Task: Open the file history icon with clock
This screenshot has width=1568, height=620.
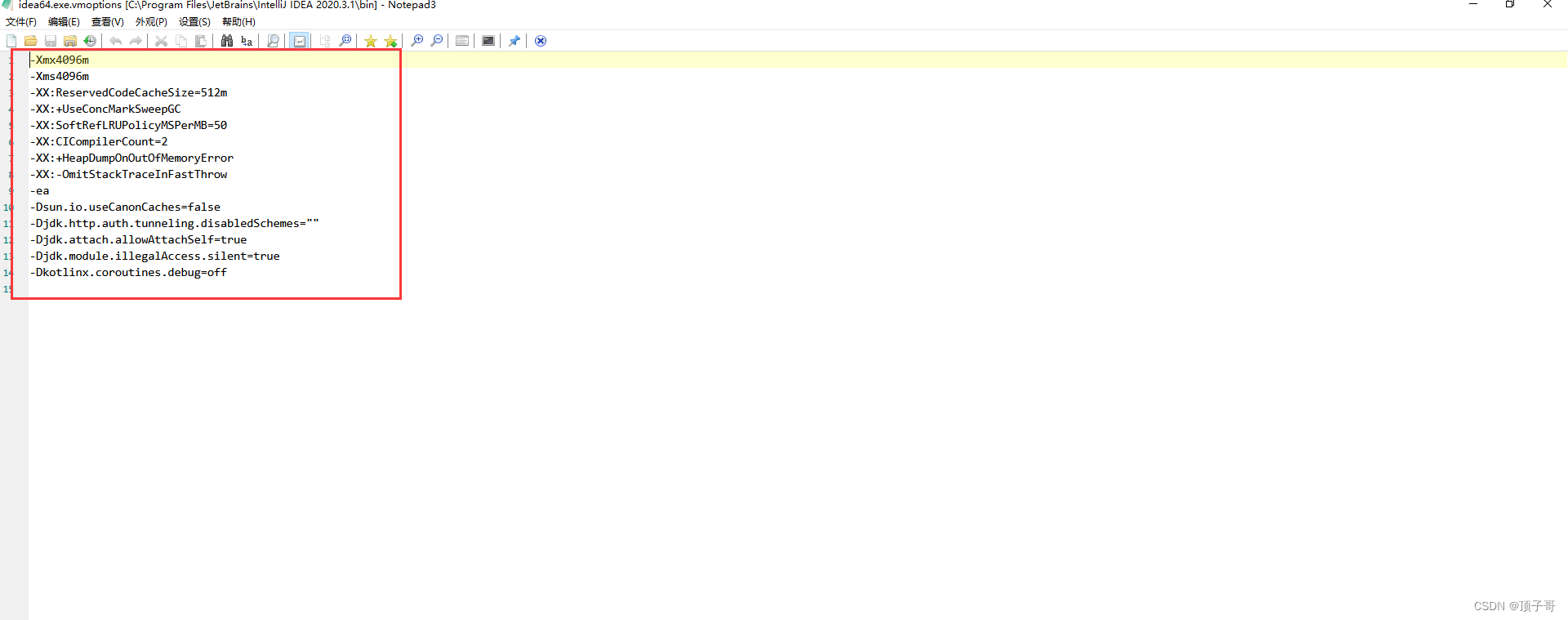Action: (x=90, y=41)
